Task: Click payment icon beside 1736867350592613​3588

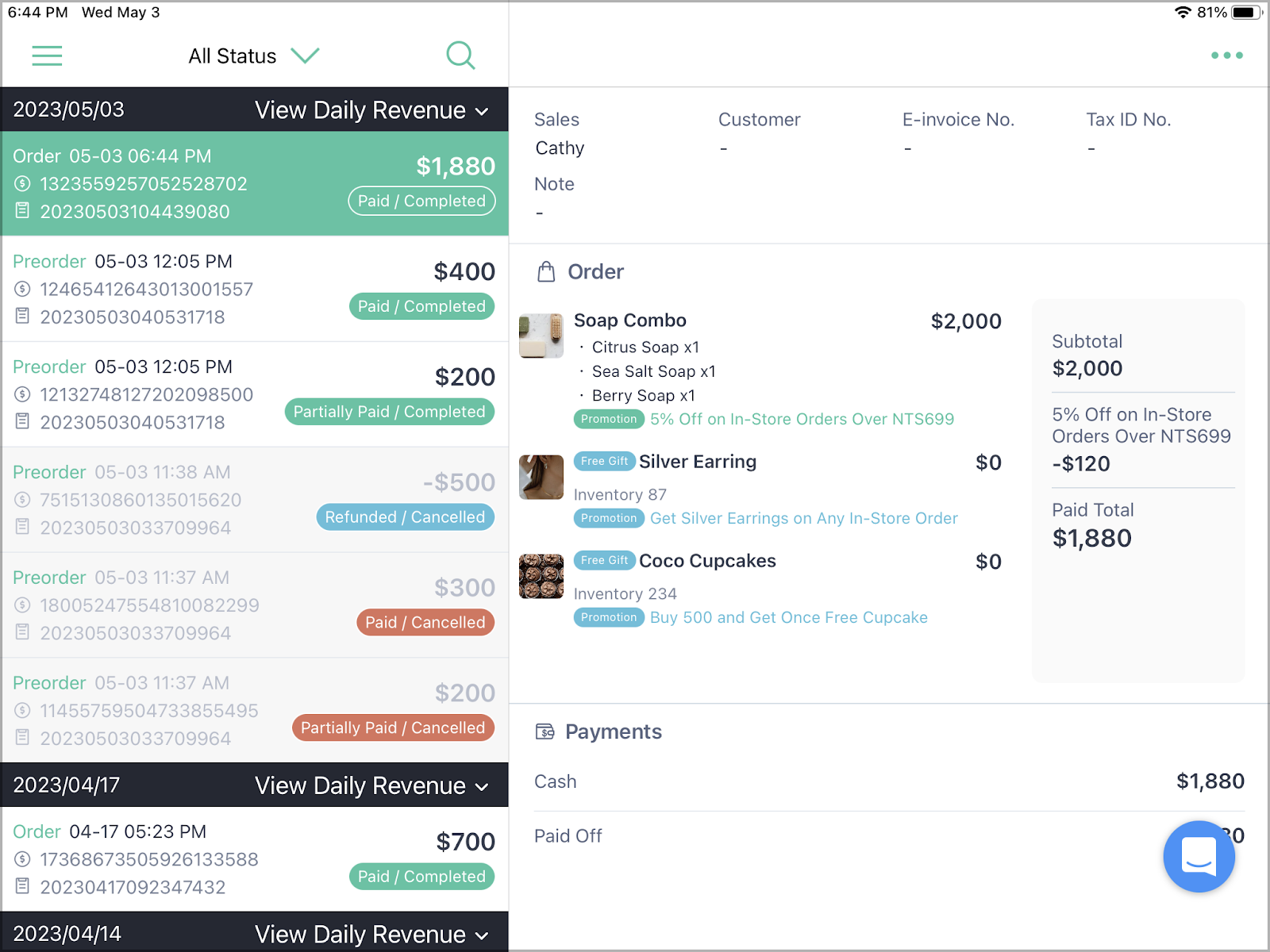Action: pos(23,859)
